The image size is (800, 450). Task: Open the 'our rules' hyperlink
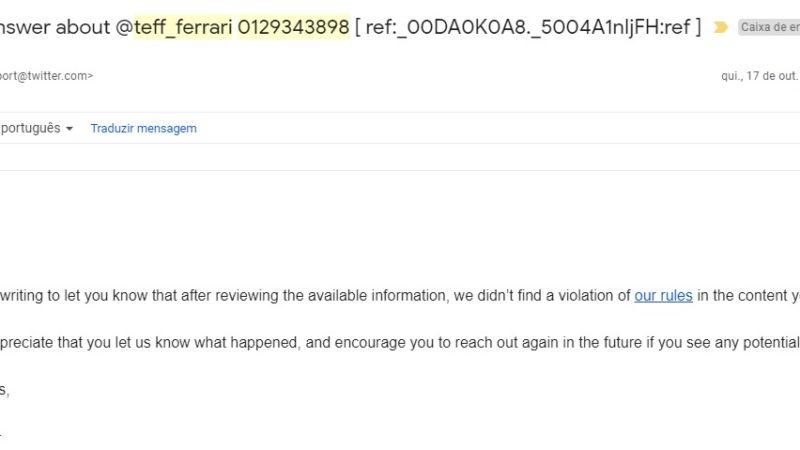(663, 296)
